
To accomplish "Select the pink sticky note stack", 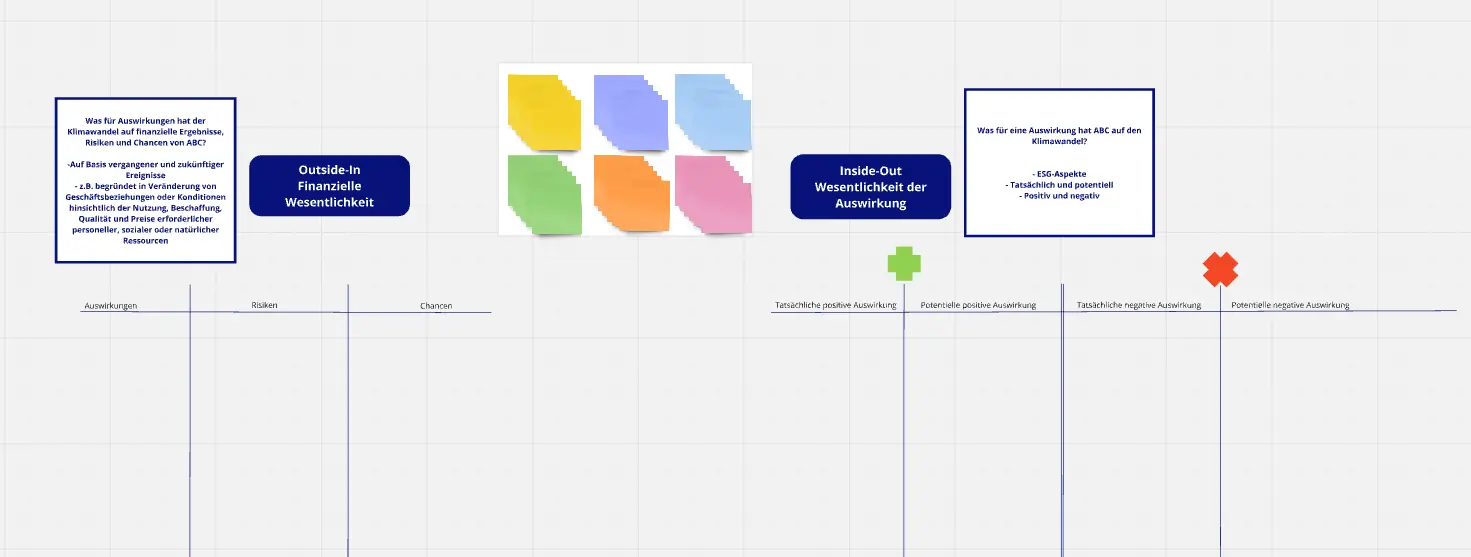I will pyautogui.click(x=712, y=192).
